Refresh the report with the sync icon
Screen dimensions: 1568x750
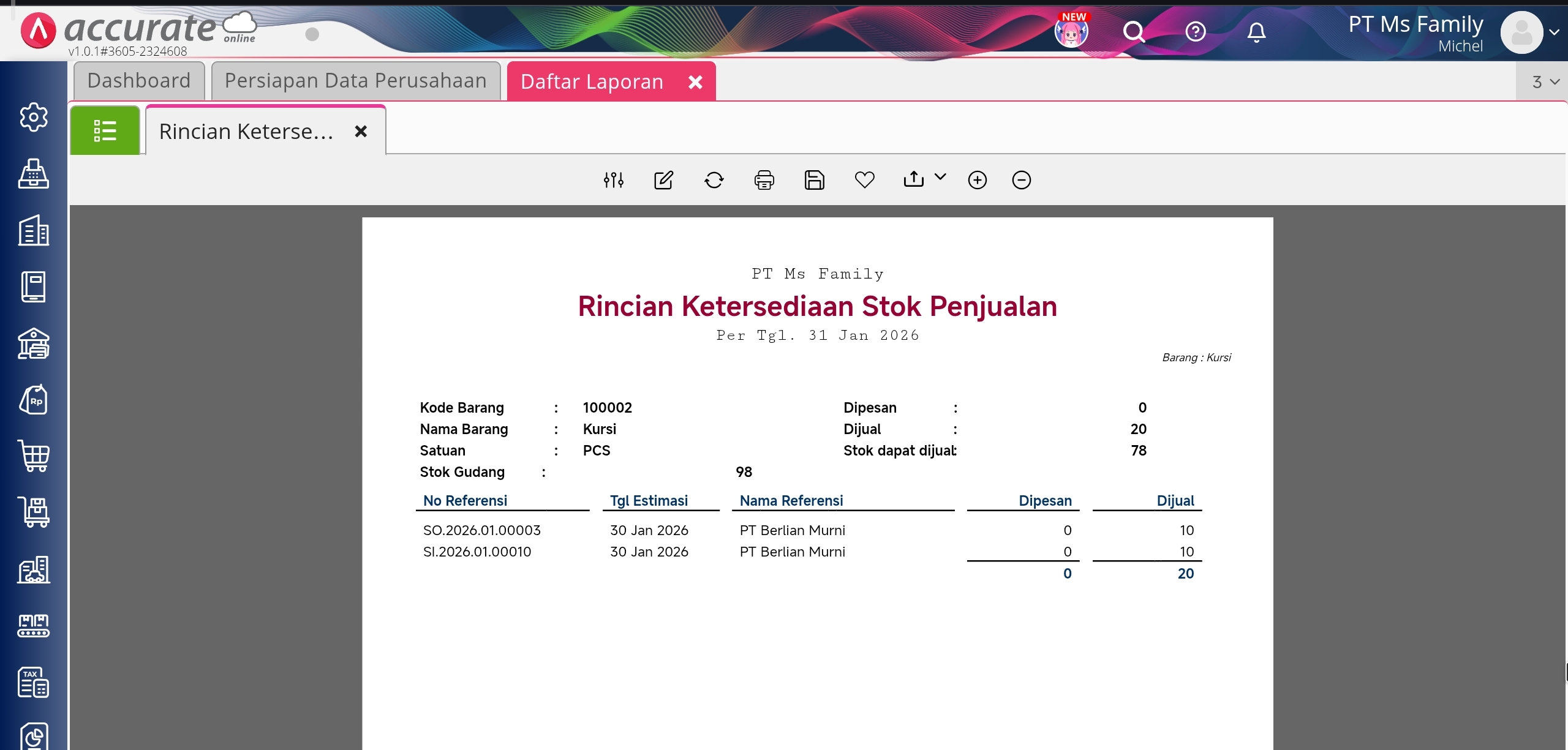coord(714,180)
